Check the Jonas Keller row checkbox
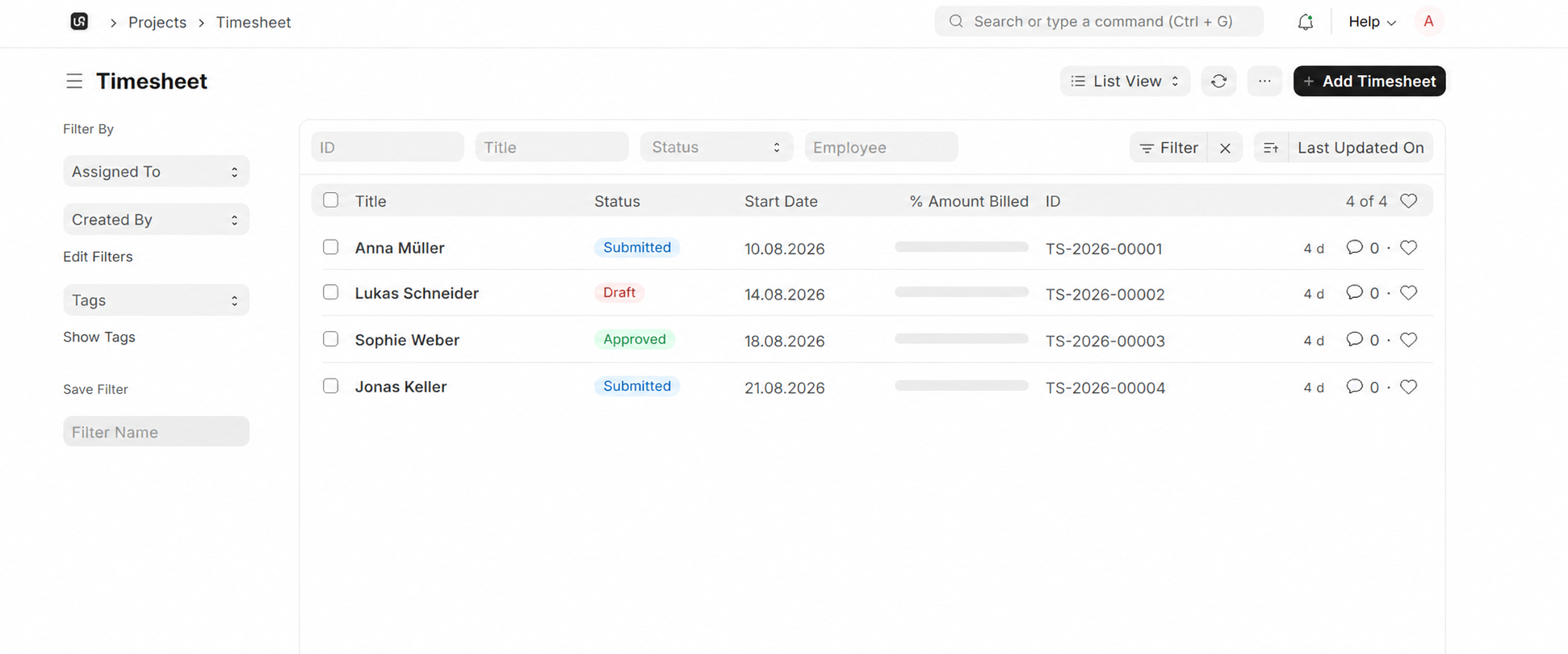 330,386
